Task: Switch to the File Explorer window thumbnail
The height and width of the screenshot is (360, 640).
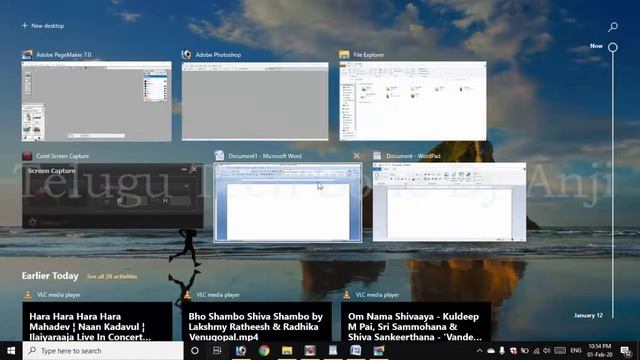Action: [413, 101]
